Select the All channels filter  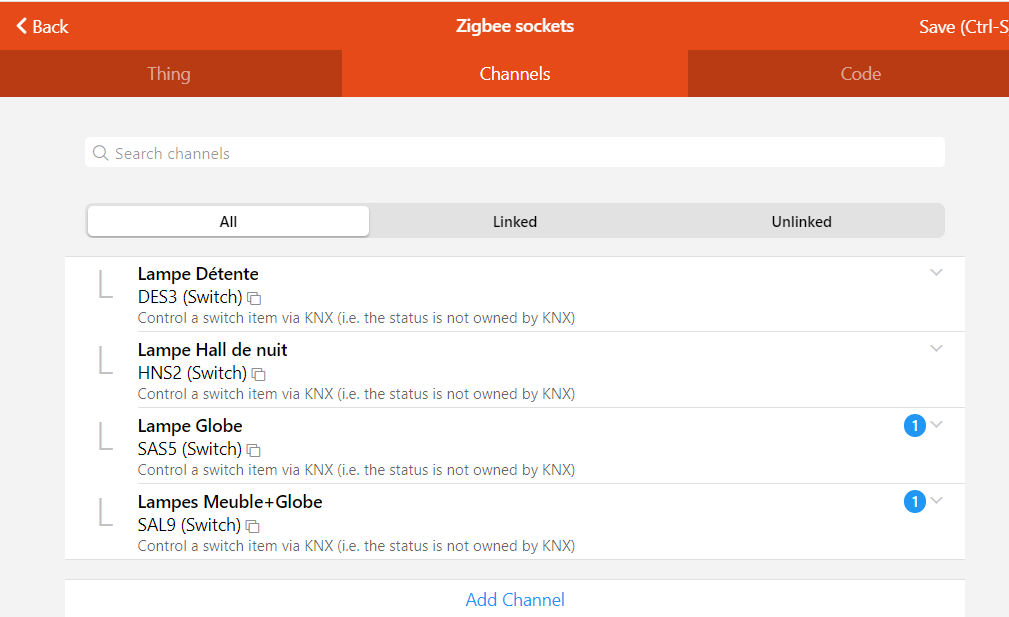click(228, 221)
